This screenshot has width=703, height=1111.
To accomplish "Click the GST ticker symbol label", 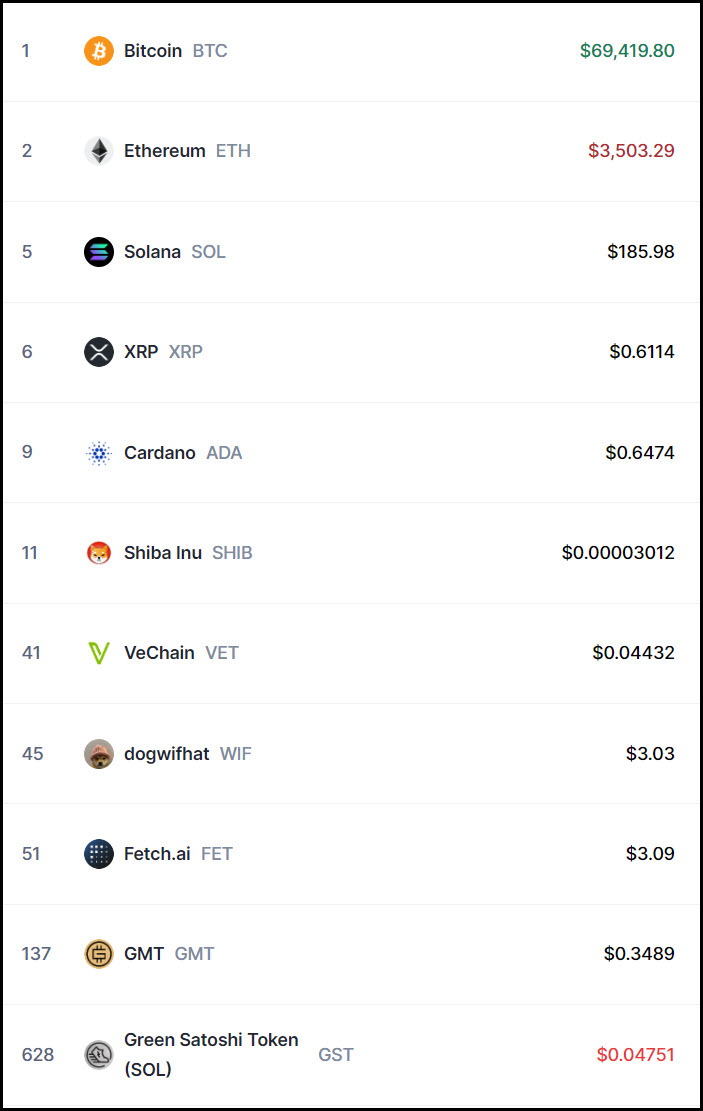I will (336, 1054).
